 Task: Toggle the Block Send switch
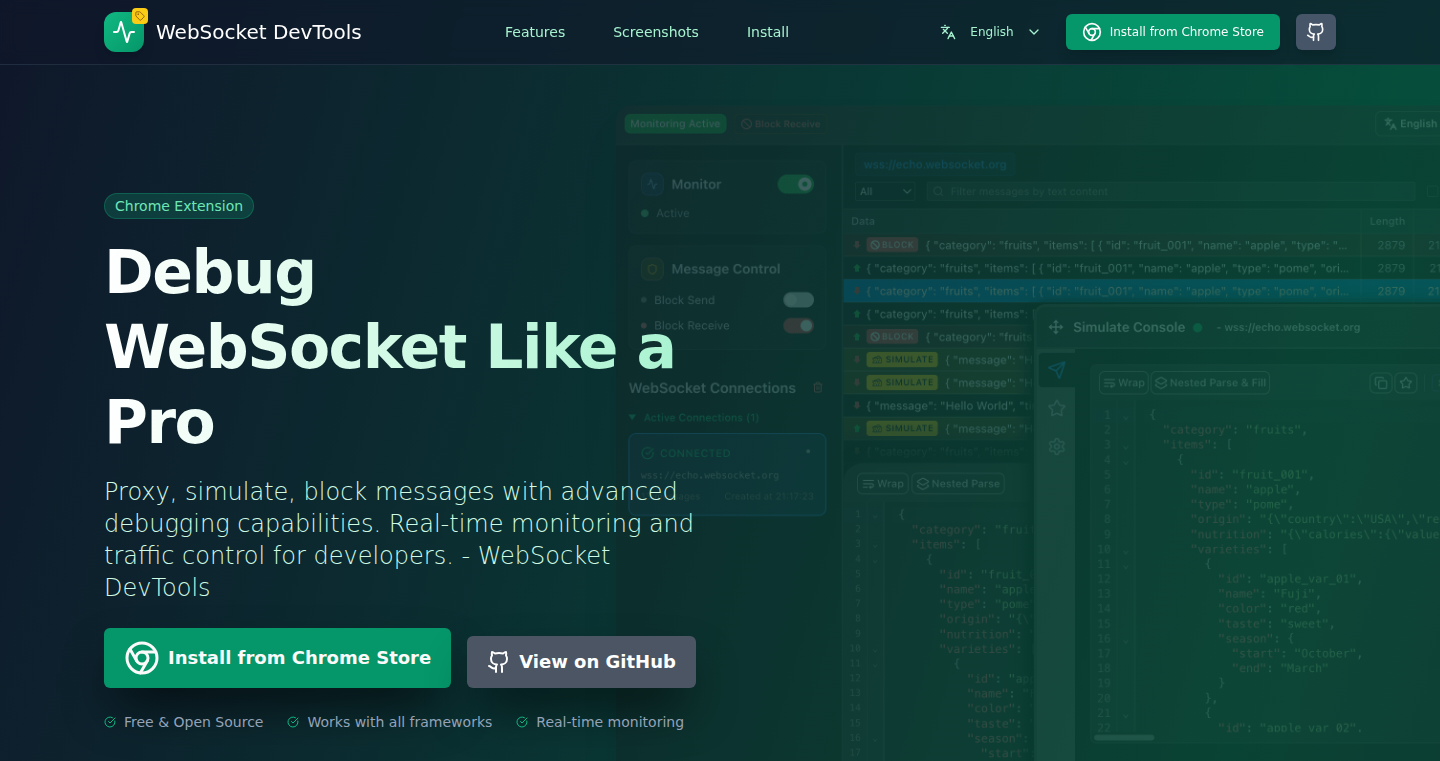pos(798,300)
